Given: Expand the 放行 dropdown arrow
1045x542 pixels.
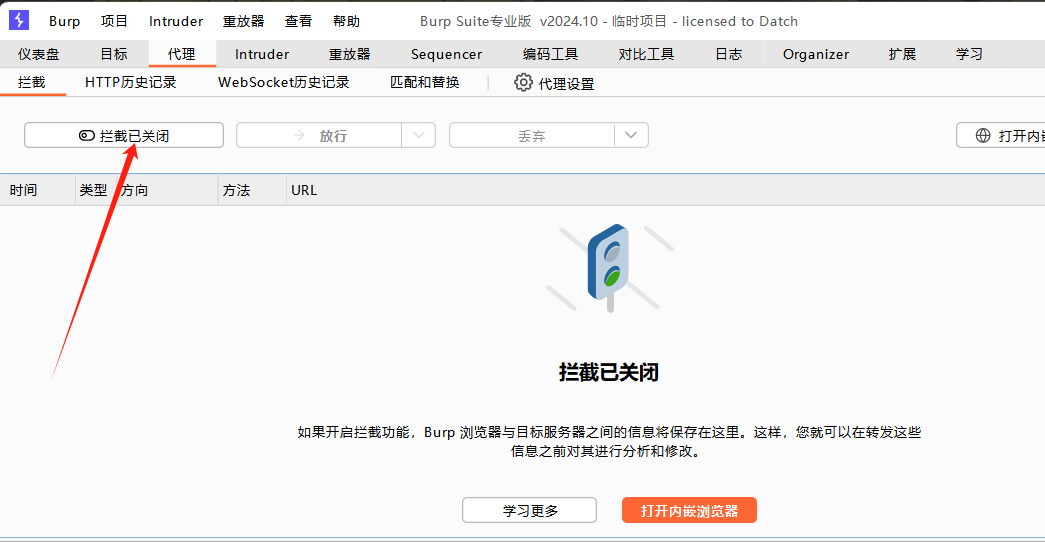Looking at the screenshot, I should click(419, 135).
